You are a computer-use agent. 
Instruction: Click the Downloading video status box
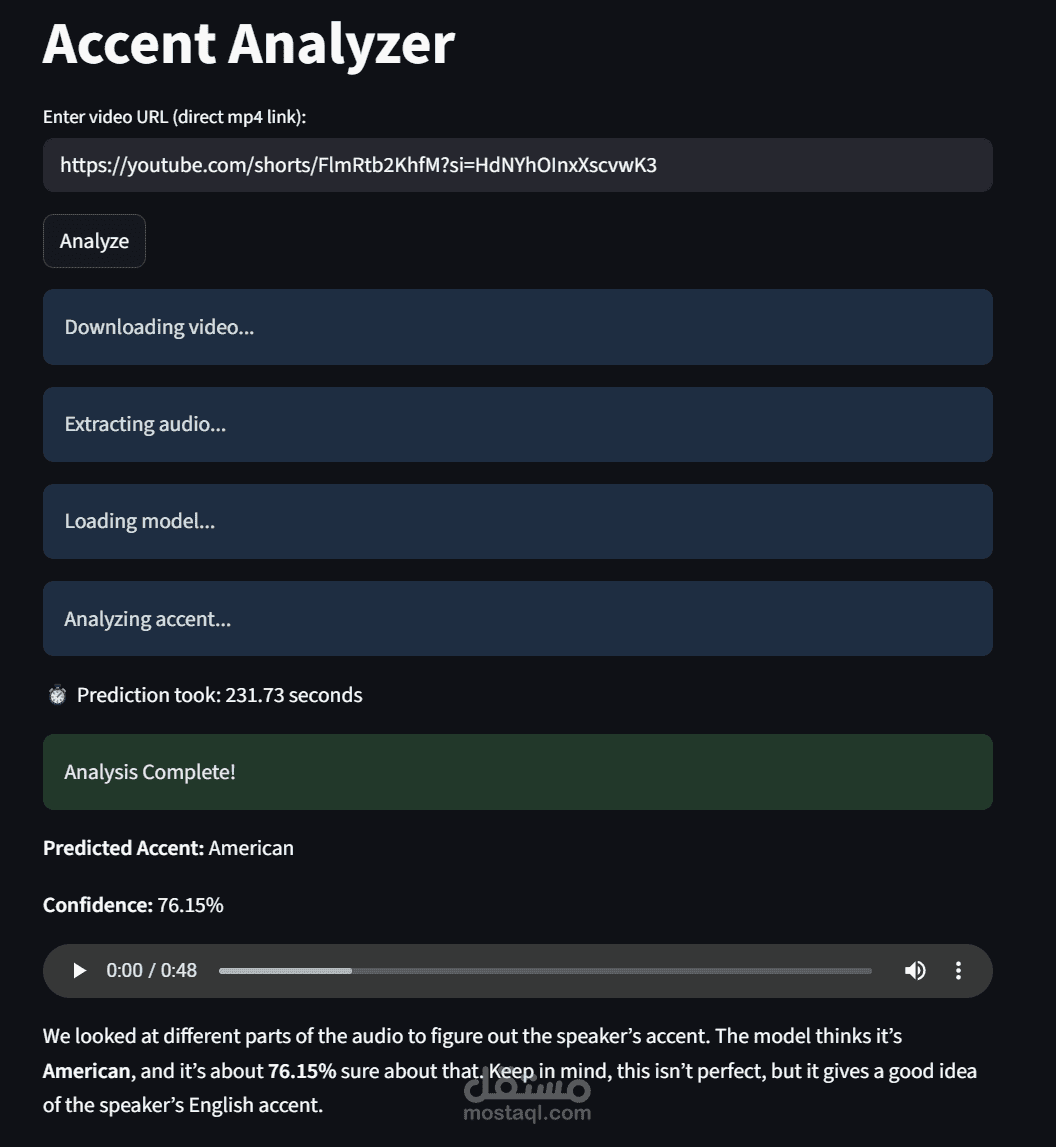(x=518, y=327)
